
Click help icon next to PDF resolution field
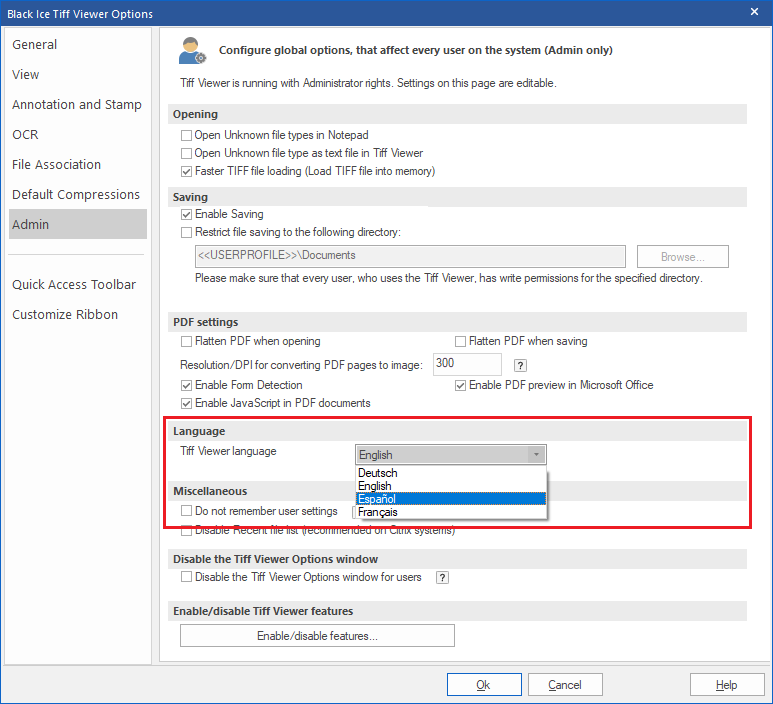pos(520,365)
